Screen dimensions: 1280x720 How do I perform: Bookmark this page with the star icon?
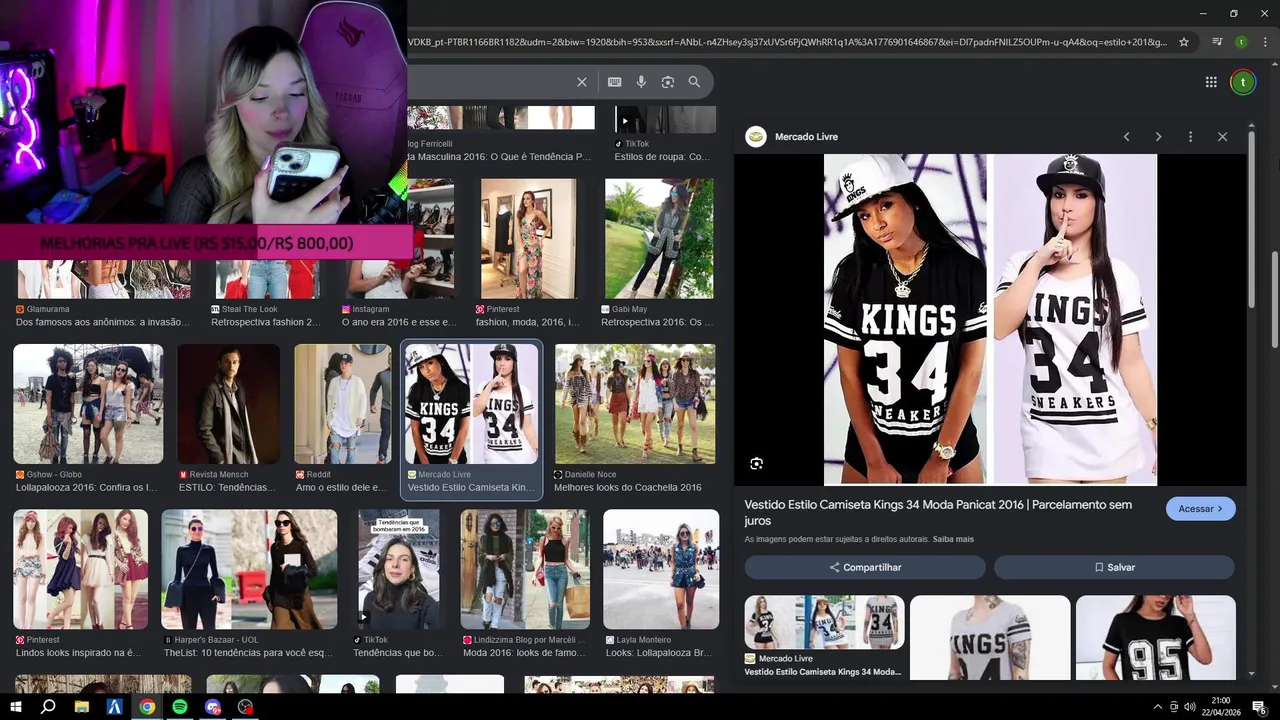click(x=1184, y=42)
